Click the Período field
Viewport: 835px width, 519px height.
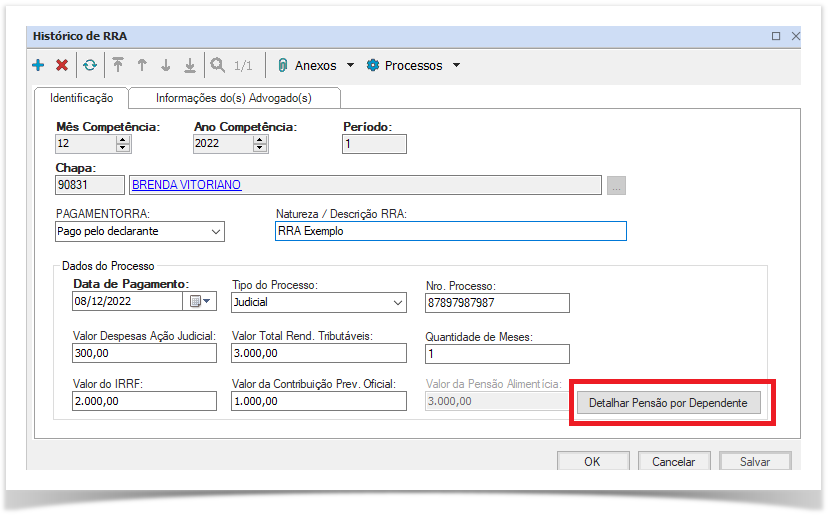[x=374, y=144]
